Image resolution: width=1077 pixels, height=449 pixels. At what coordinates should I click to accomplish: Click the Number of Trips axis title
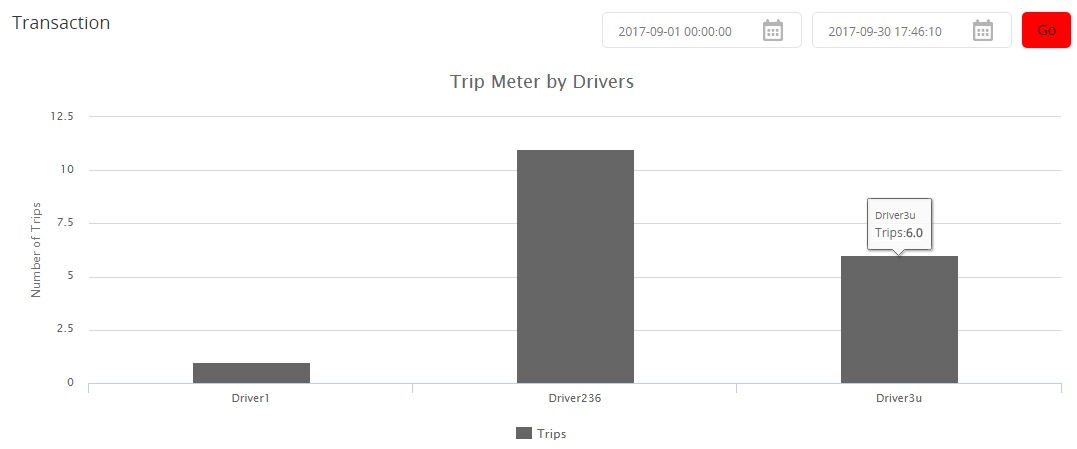pyautogui.click(x=36, y=250)
